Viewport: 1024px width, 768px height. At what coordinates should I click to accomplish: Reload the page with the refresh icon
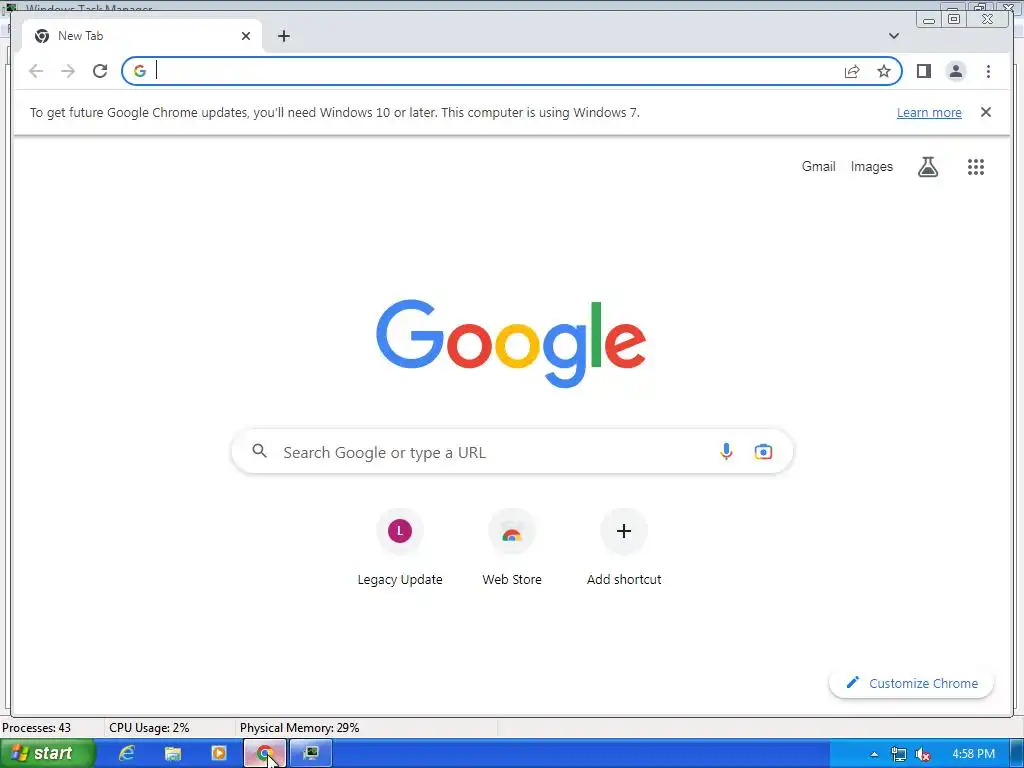100,71
